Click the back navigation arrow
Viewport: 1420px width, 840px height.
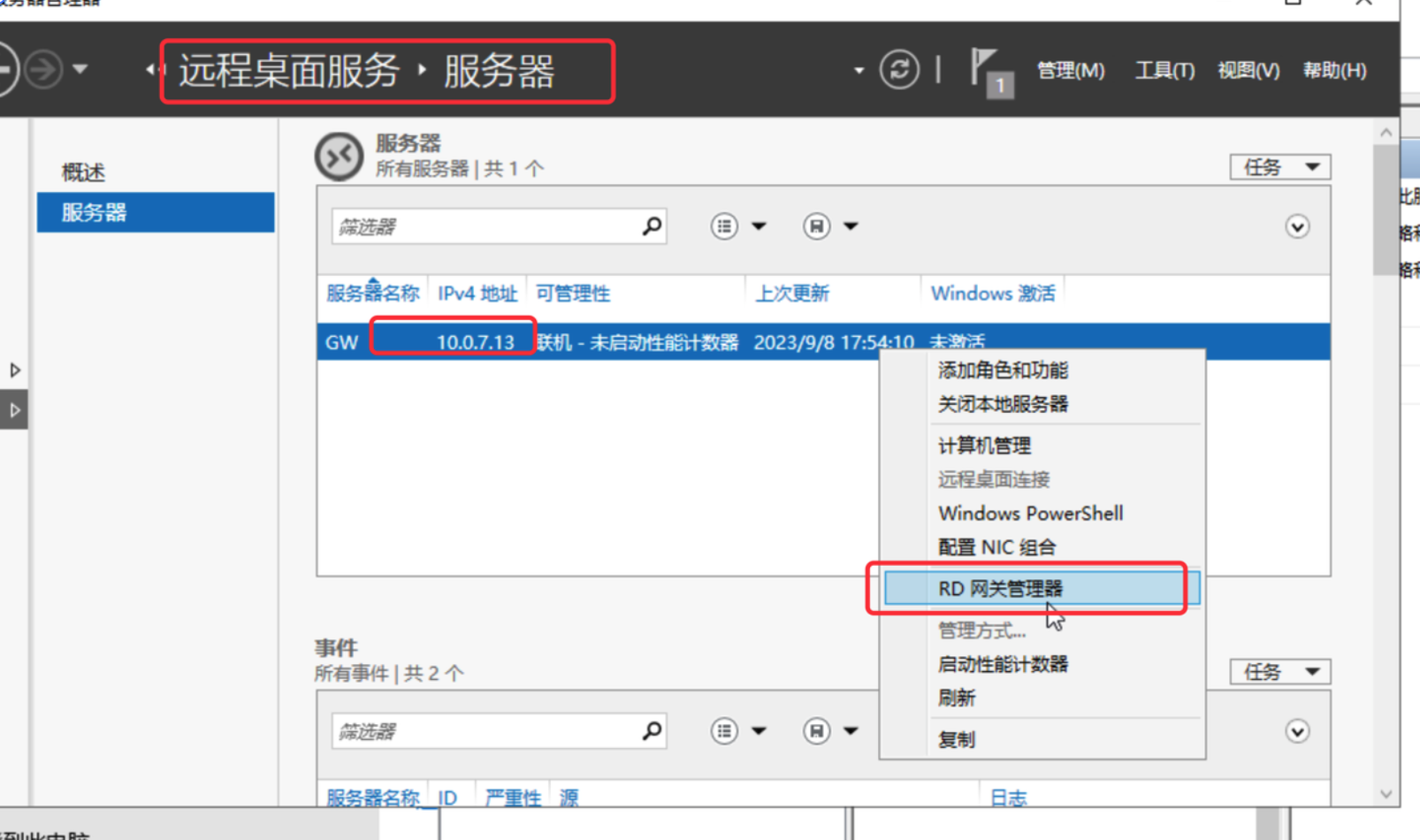(7, 70)
